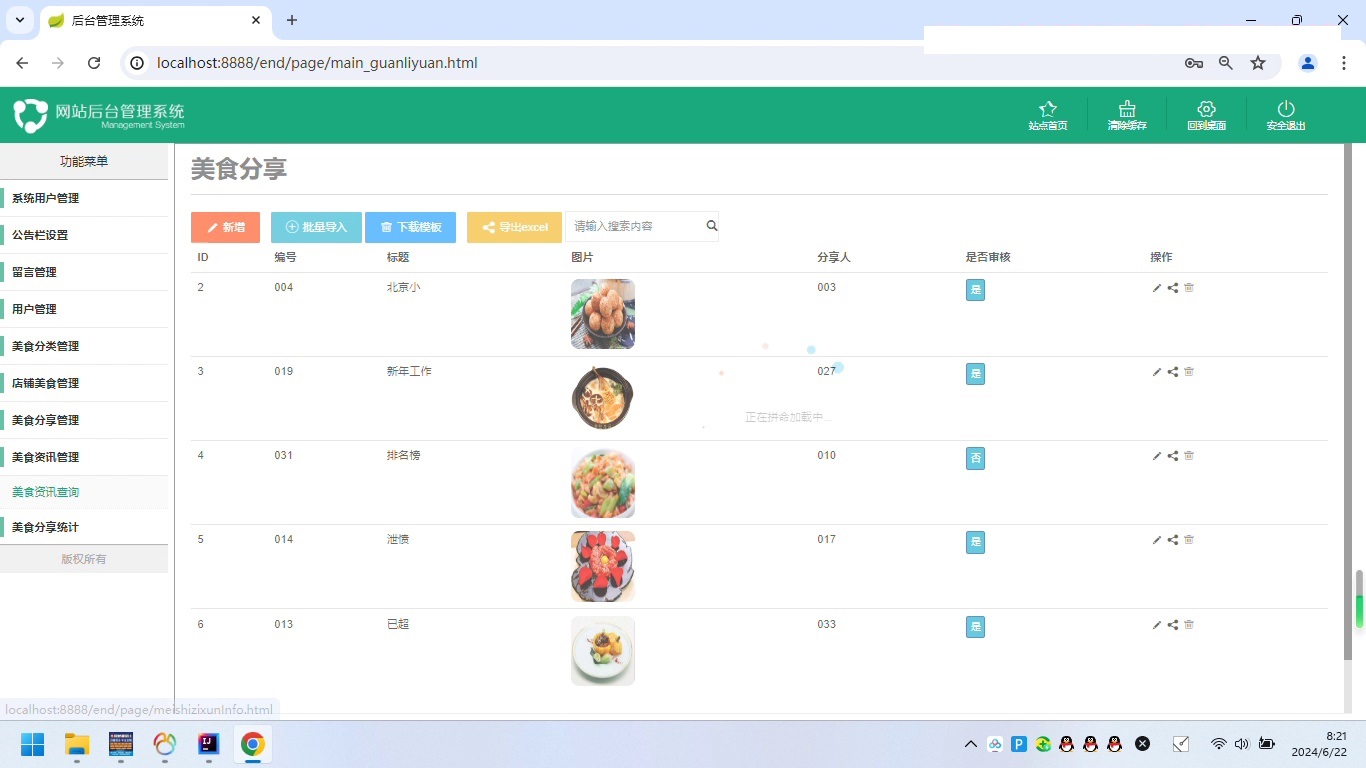Click the page vertical scrollbar
Image resolution: width=1366 pixels, height=768 pixels.
(1348, 400)
